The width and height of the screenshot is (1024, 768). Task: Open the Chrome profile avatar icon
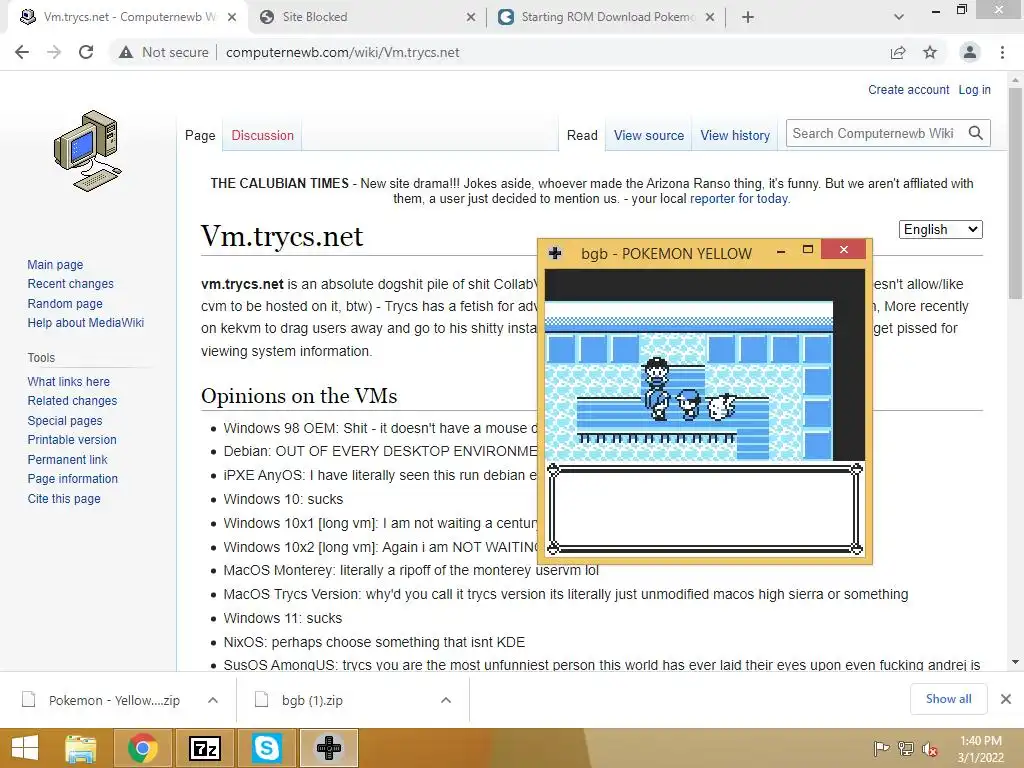coord(970,52)
